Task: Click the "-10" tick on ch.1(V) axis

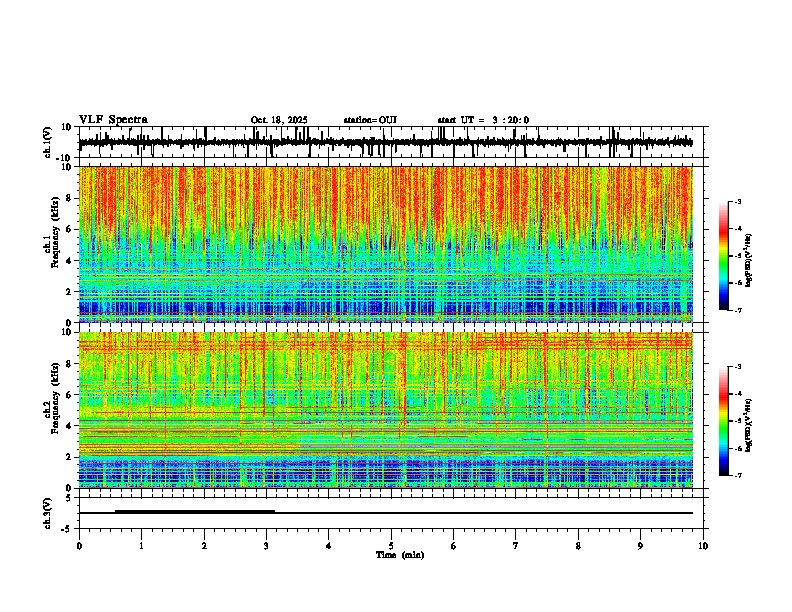Action: [65, 158]
